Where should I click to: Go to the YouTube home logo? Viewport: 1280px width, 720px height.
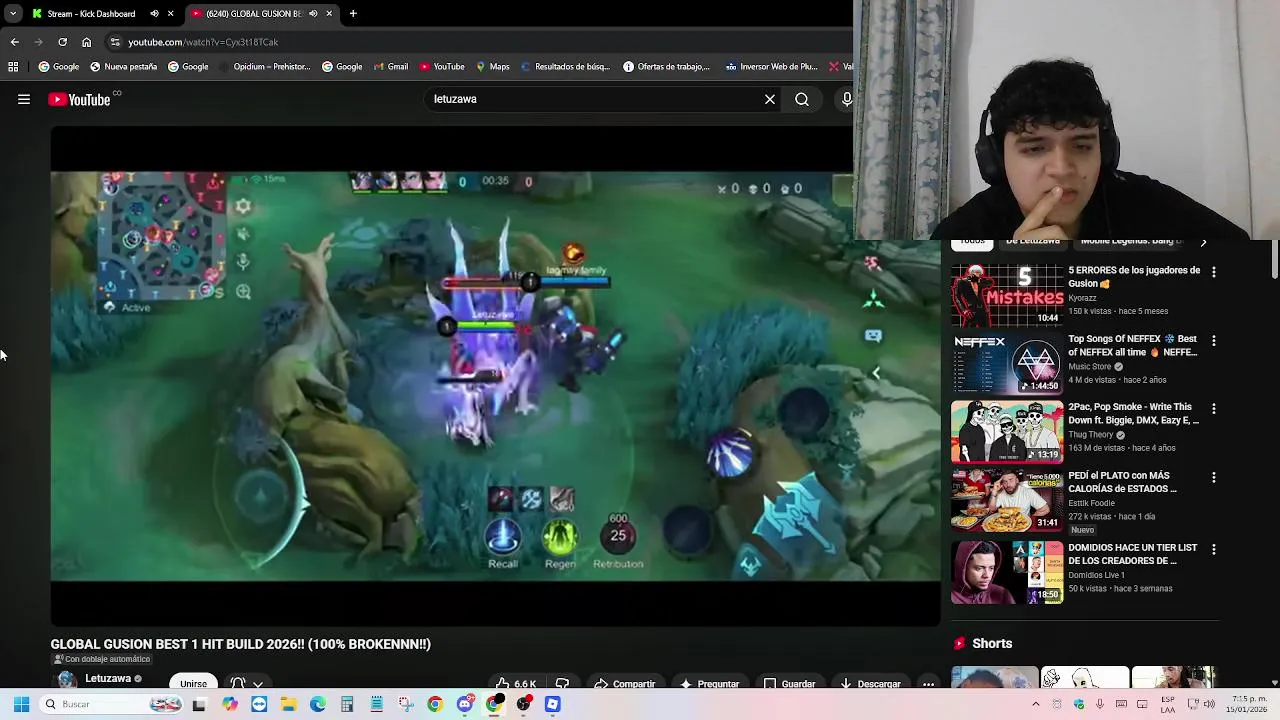pos(79,99)
